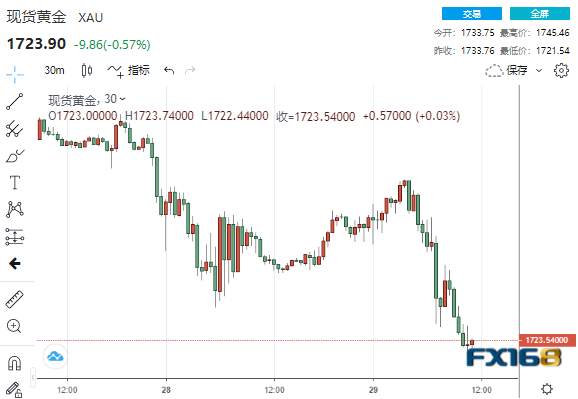
Task: Activate the text annotation tool
Action: 15,183
